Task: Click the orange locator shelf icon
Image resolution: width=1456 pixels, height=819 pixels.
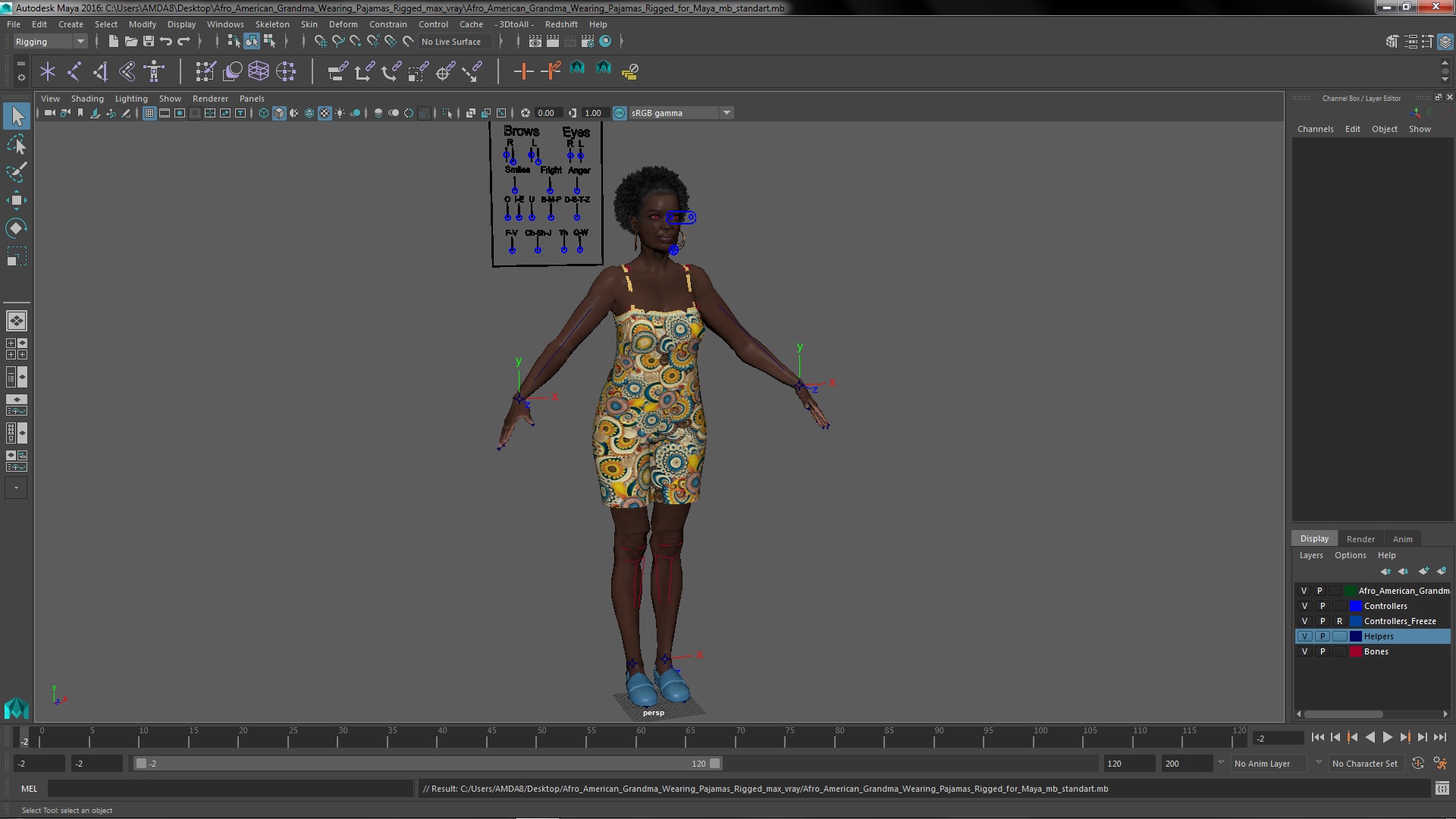Action: click(x=523, y=71)
